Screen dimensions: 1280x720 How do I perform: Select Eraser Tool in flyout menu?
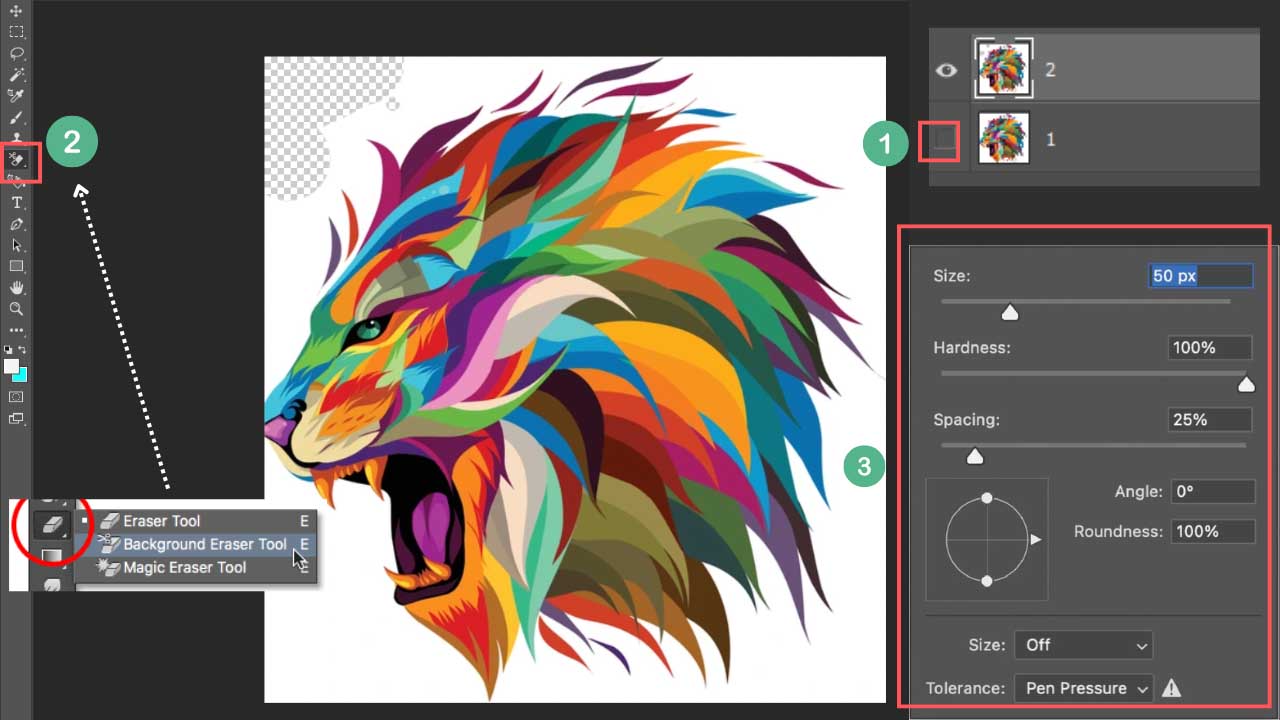coord(161,521)
